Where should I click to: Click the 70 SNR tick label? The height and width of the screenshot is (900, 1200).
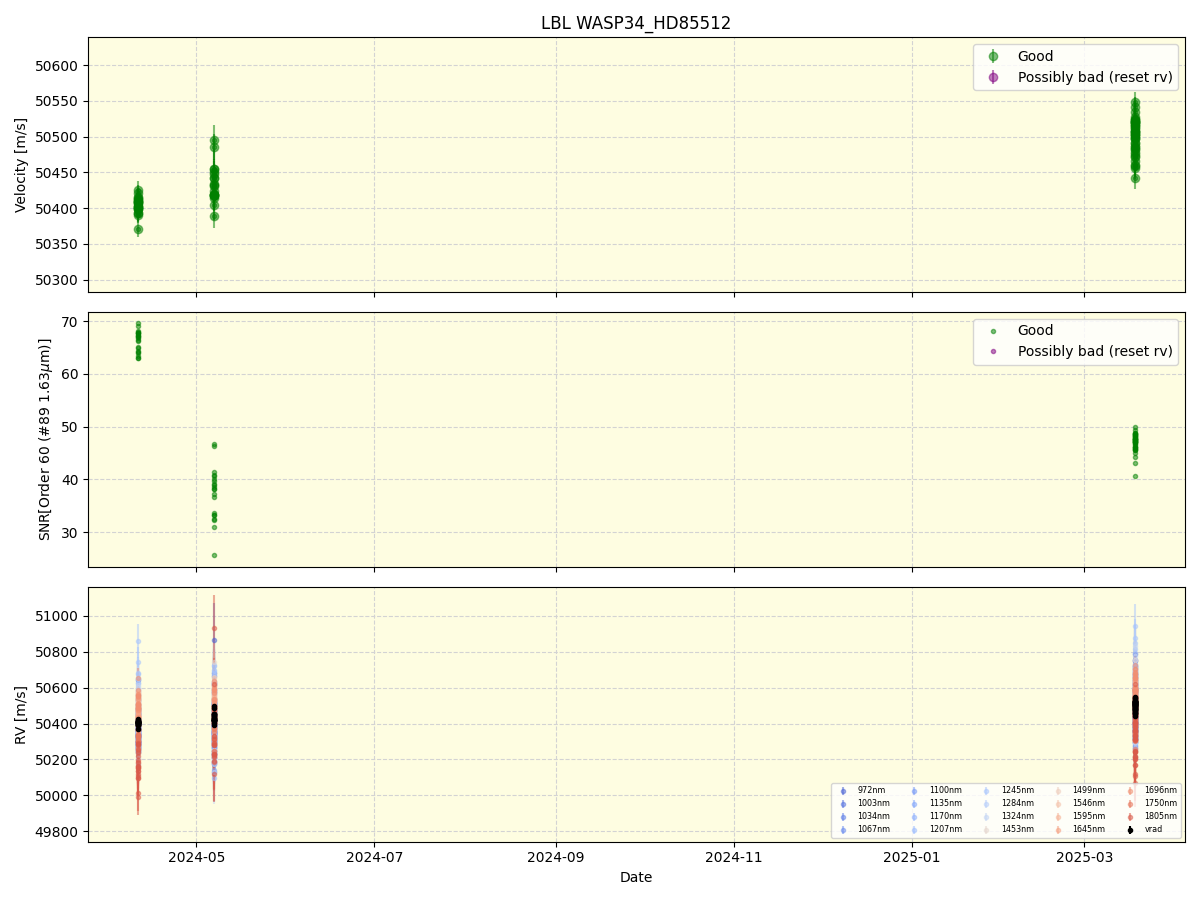coord(70,322)
